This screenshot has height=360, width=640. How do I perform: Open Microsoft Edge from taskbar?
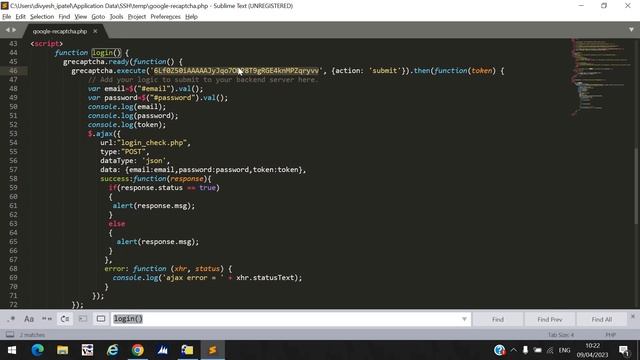pos(38,350)
